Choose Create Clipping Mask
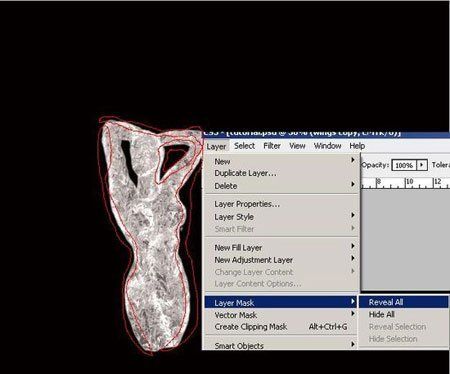450x374 pixels. tap(281, 327)
